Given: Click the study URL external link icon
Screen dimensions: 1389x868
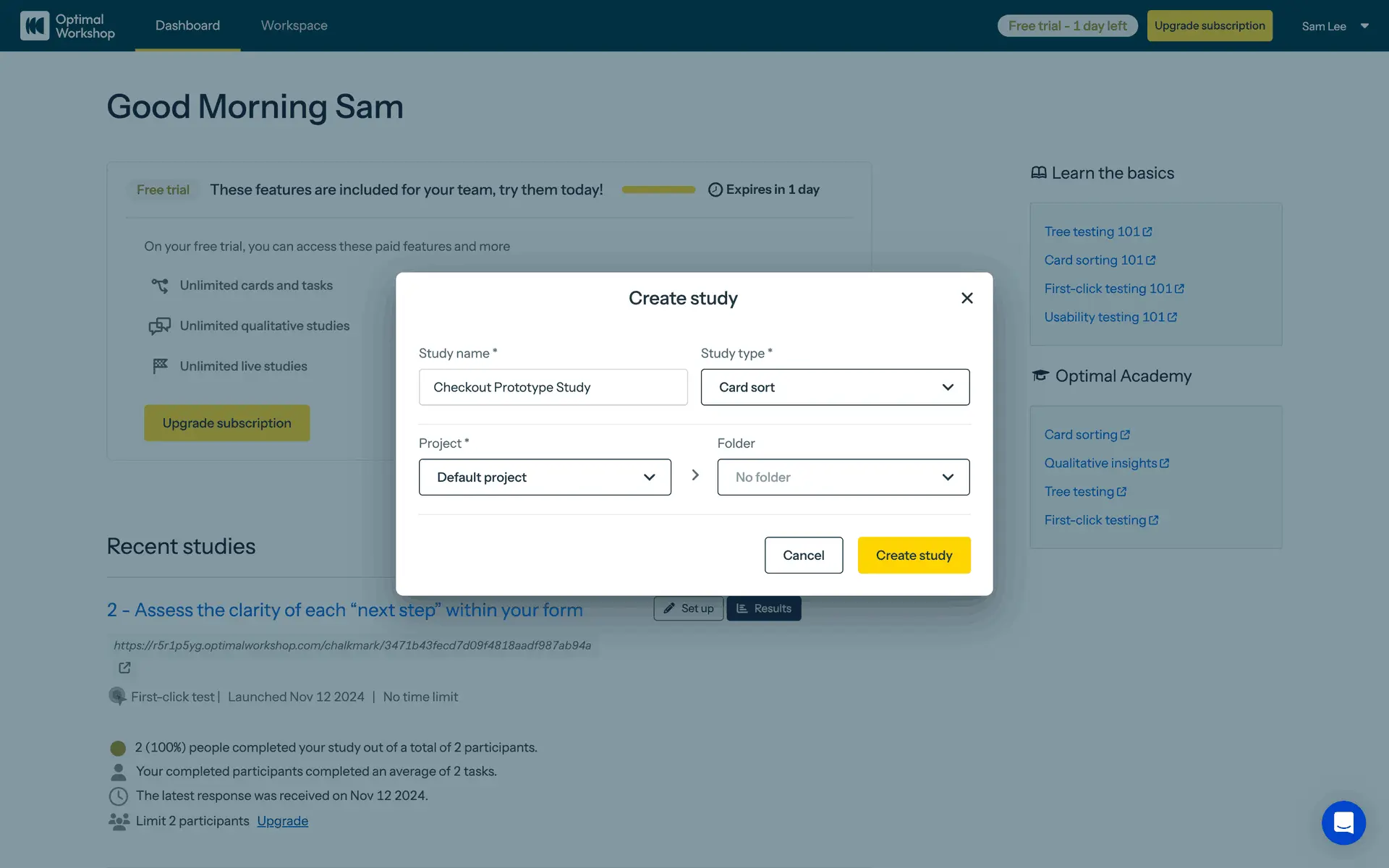Looking at the screenshot, I should (x=124, y=668).
